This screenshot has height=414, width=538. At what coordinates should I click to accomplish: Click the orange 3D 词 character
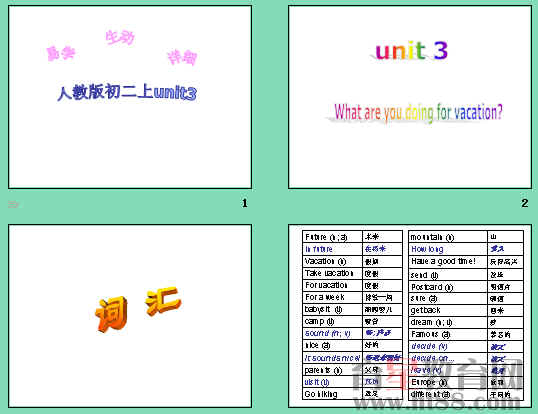coord(112,315)
